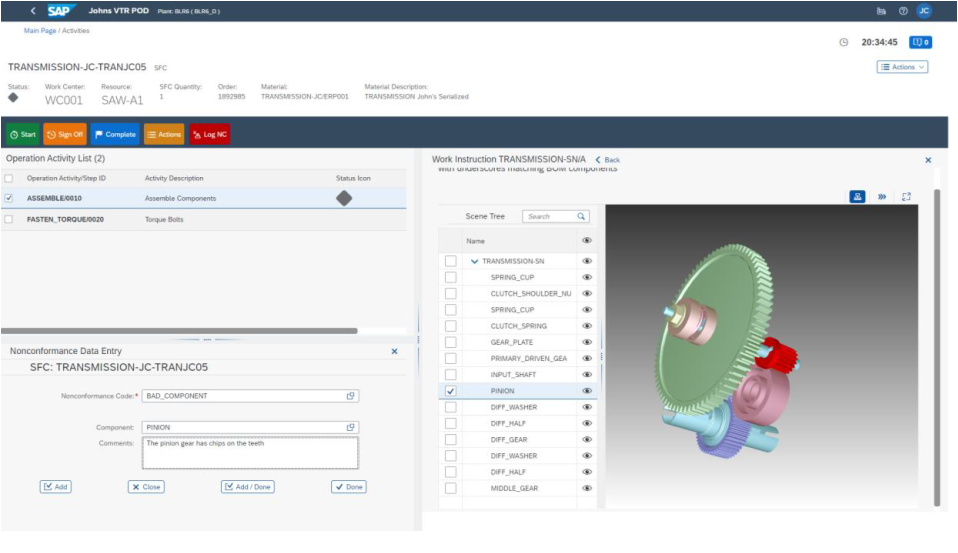Click the Add button in NC entry
Image resolution: width=958 pixels, height=553 pixels.
pyautogui.click(x=56, y=487)
